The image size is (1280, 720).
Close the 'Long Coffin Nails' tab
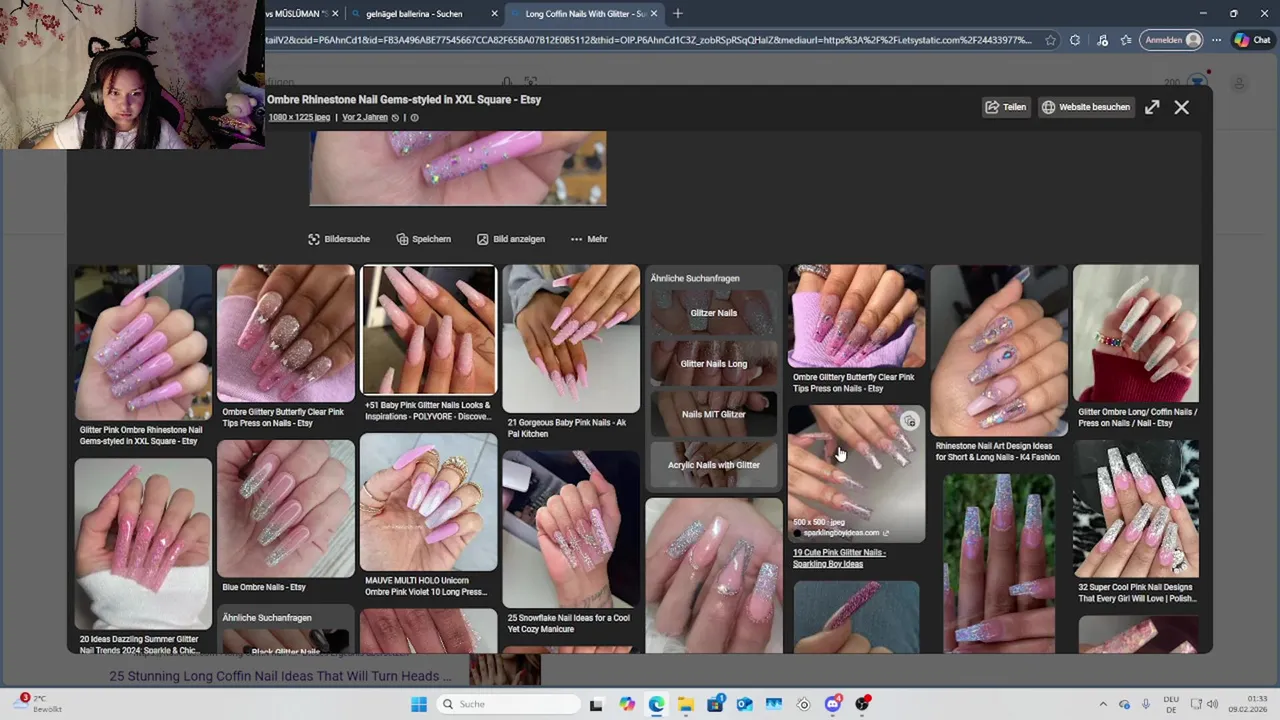[x=654, y=14]
